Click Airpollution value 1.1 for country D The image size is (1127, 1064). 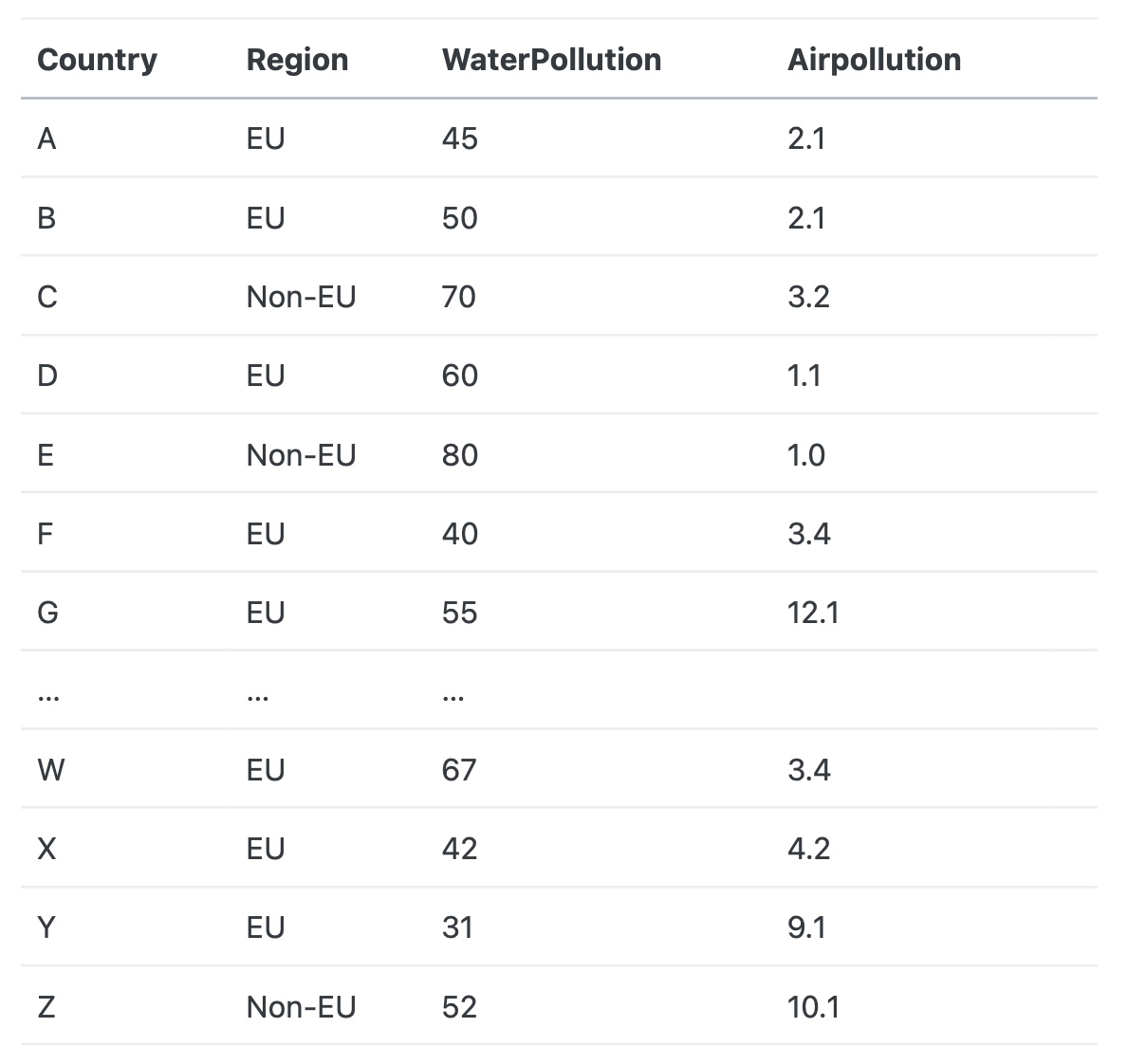tap(804, 376)
